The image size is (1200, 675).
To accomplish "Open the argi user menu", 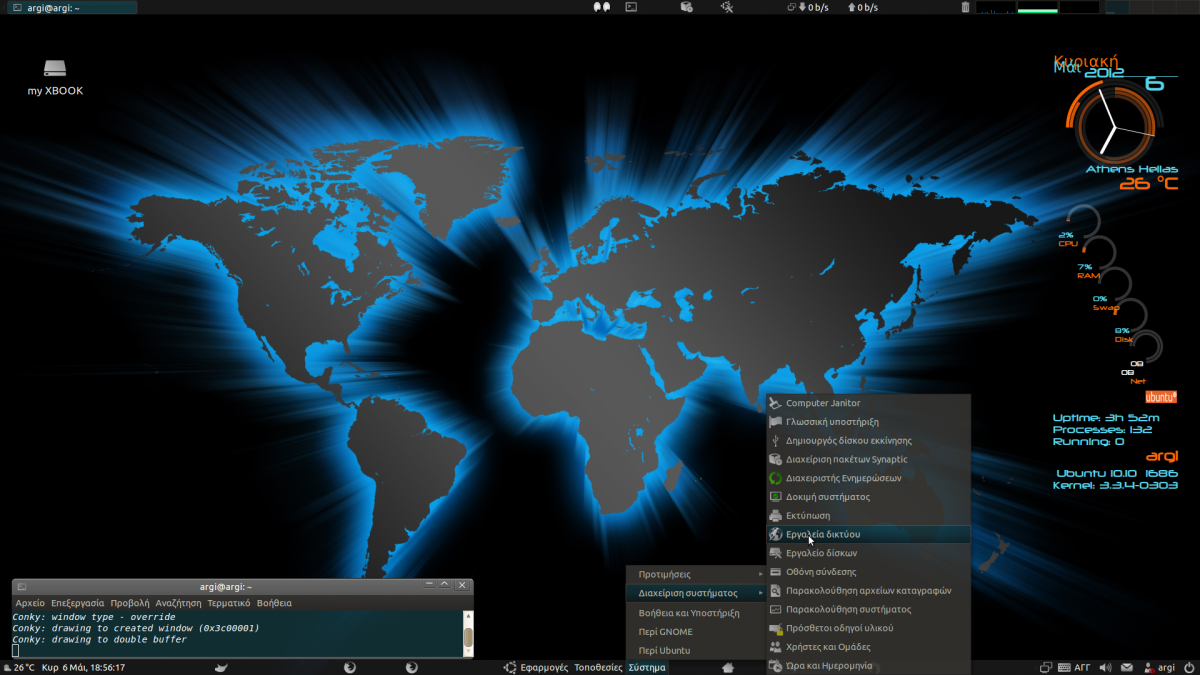I will [1158, 667].
